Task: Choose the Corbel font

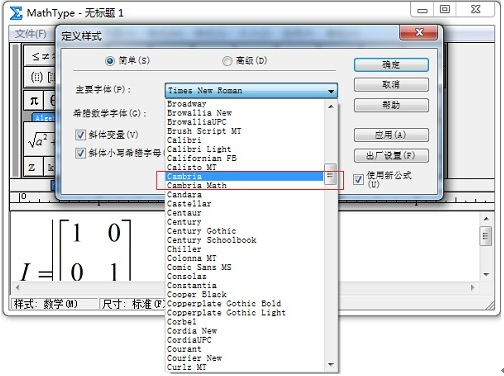Action: click(244, 322)
